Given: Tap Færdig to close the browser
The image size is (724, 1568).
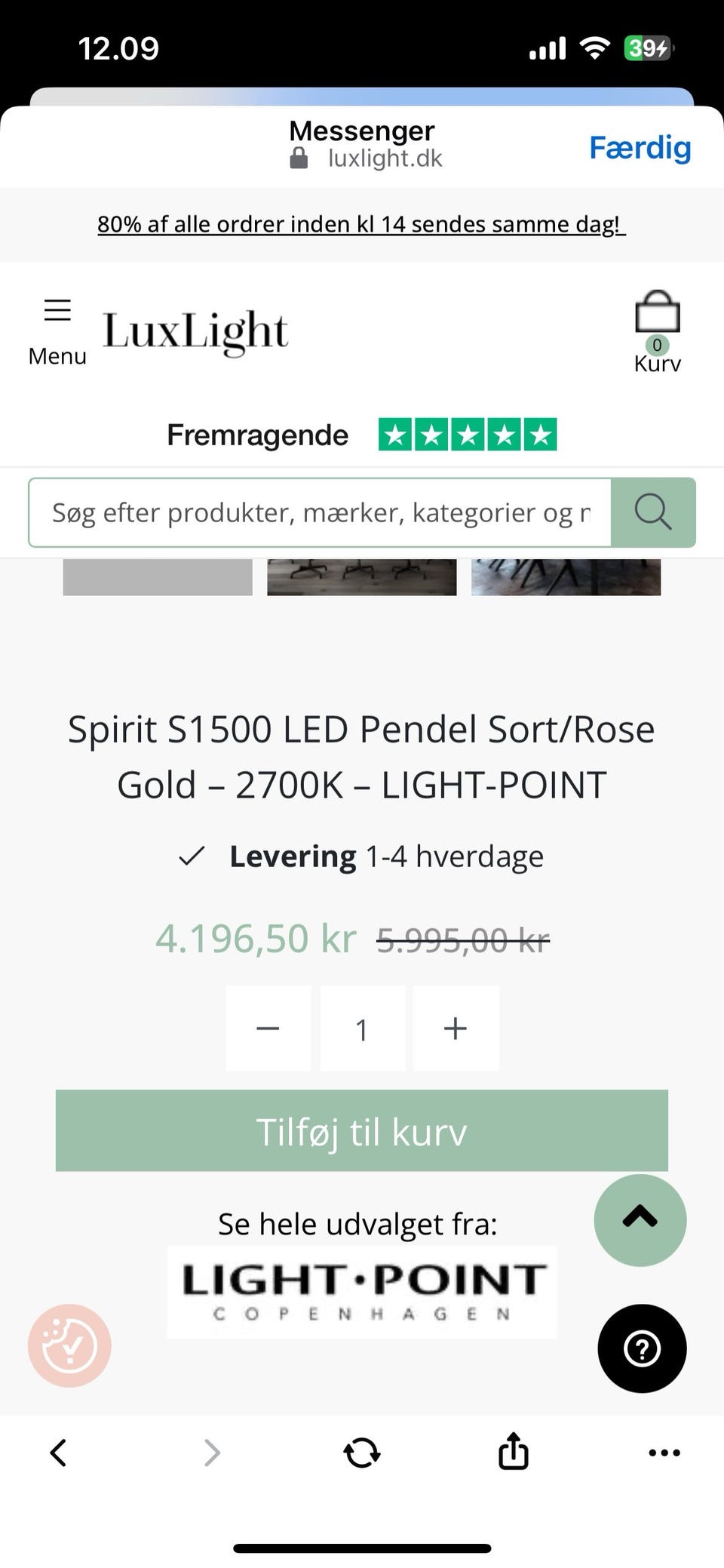Looking at the screenshot, I should coord(640,147).
